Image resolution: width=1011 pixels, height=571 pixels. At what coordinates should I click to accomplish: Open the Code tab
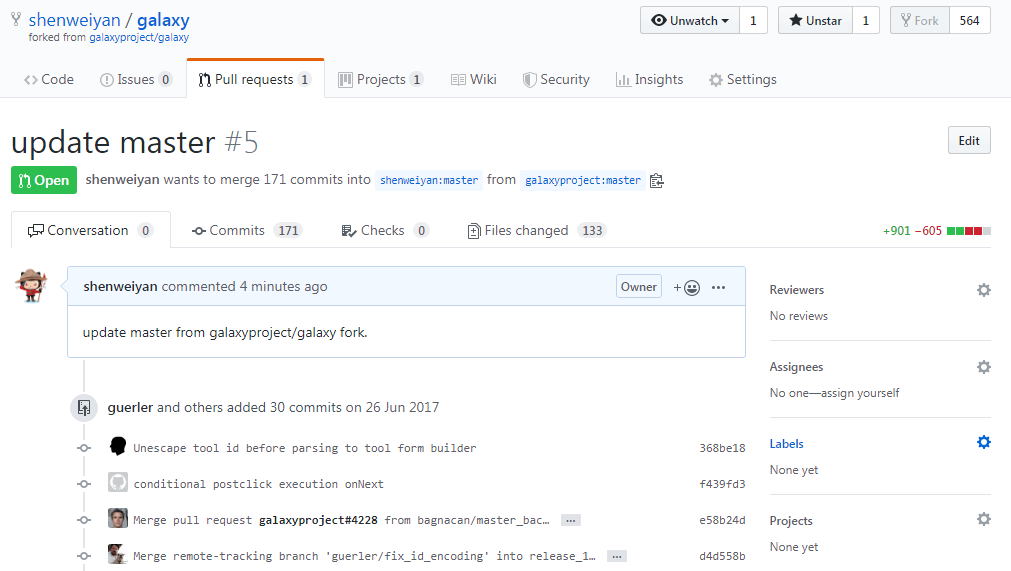click(x=49, y=79)
